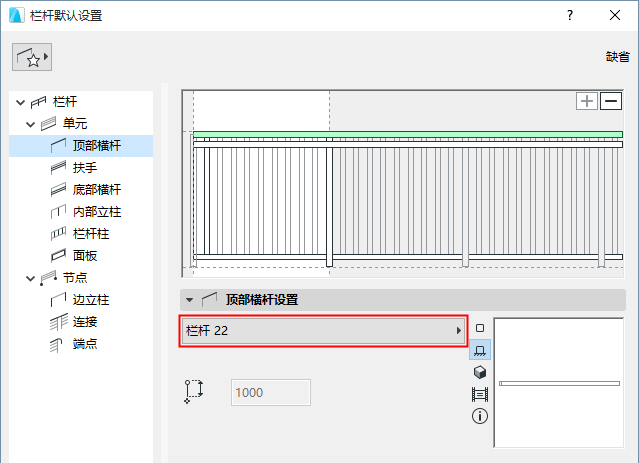Screen dimensions: 639x463
Task: Click the 端点 end icon
Action: pyautogui.click(x=56, y=345)
